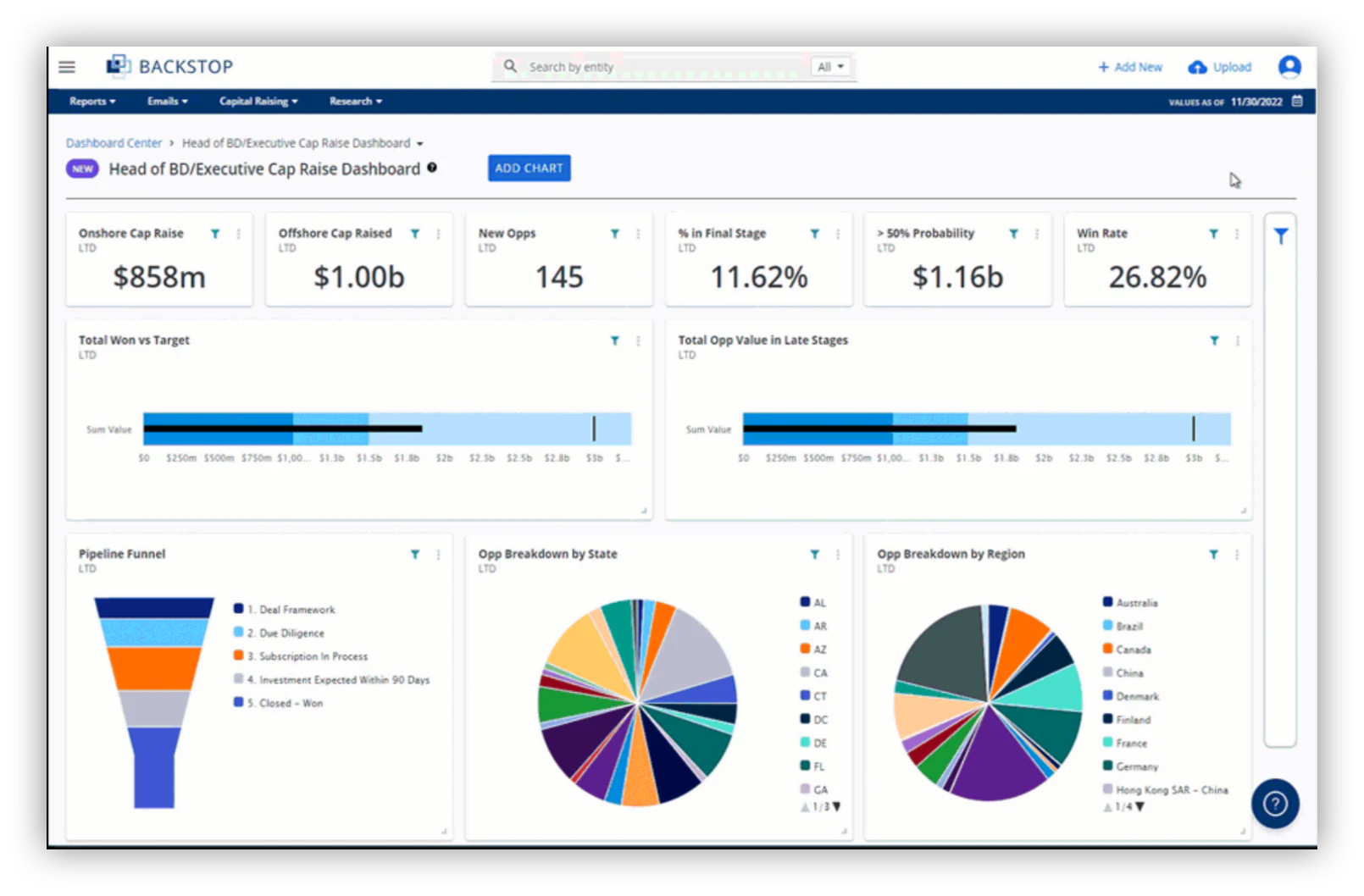Open the values-as-of calendar icon
Screen dimensions: 1364x896
coord(1297,101)
